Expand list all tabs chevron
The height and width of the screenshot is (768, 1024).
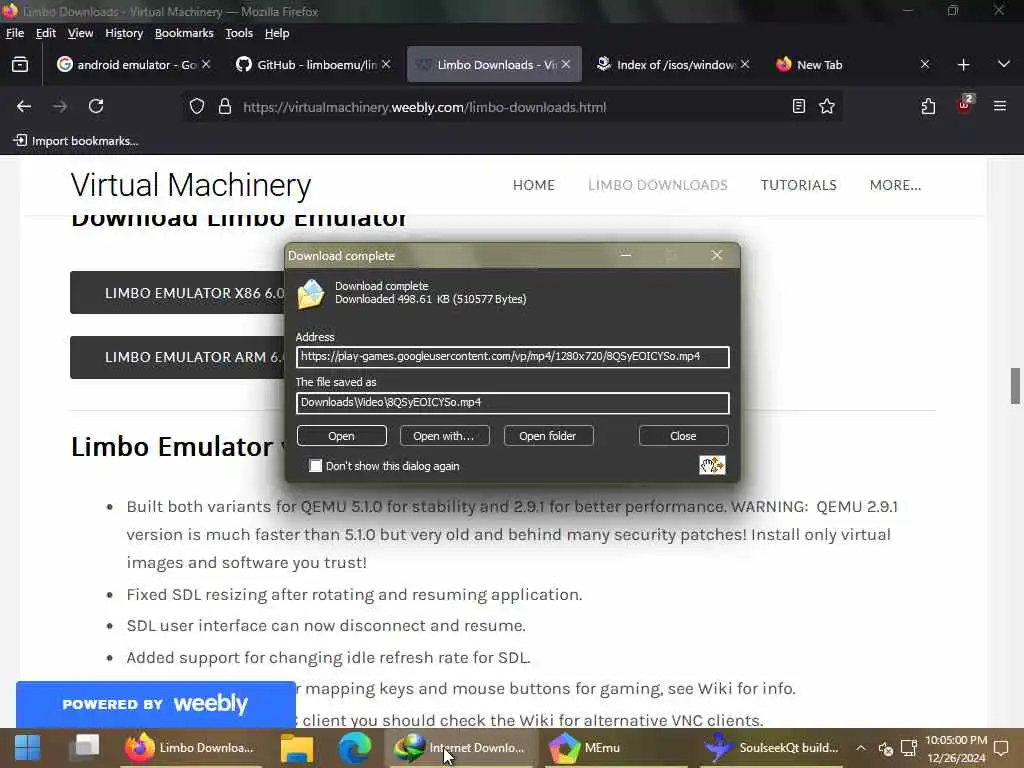(1004, 64)
